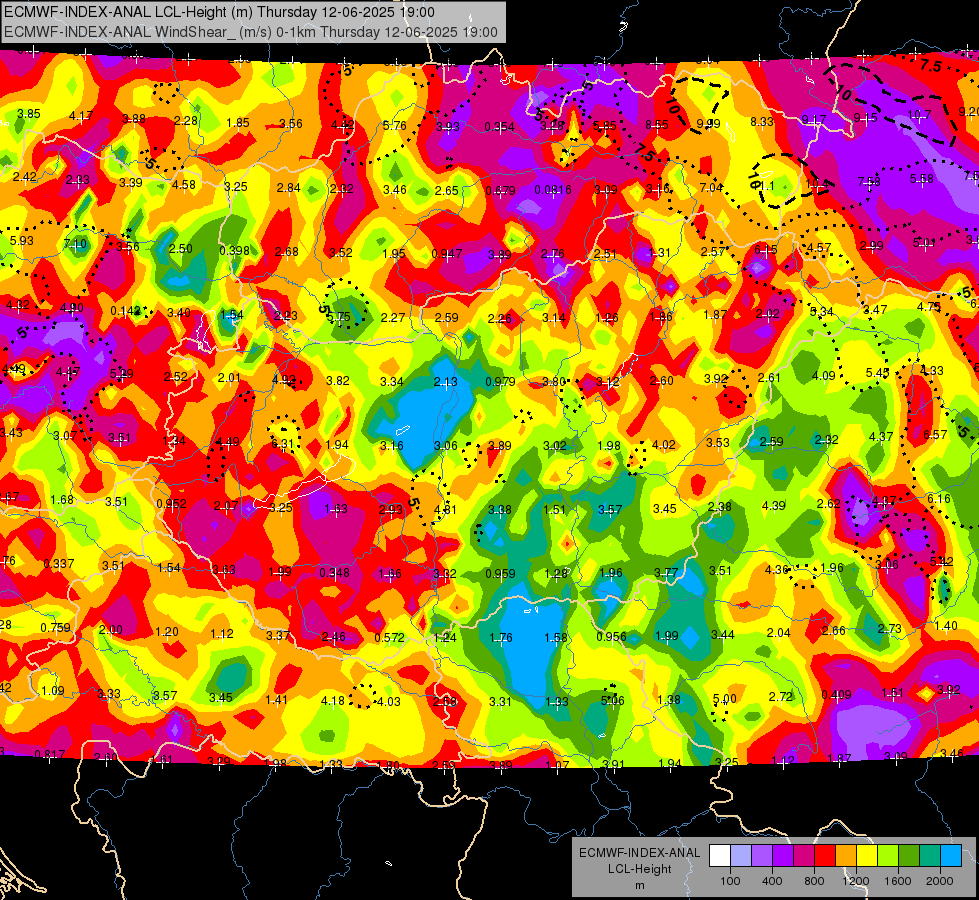Select the dark green swatch right of 1600
Viewport: 979px width, 900px height.
point(908,856)
